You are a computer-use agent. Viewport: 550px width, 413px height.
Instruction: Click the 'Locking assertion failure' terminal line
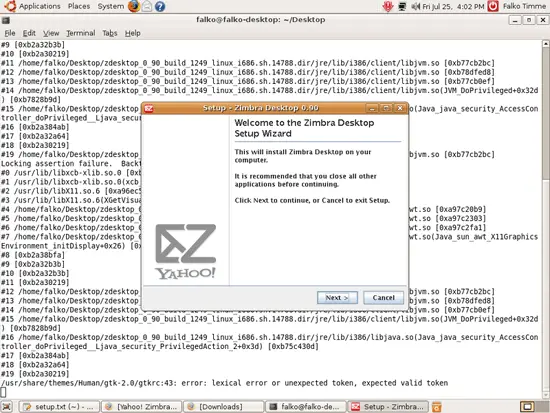pos(71,164)
